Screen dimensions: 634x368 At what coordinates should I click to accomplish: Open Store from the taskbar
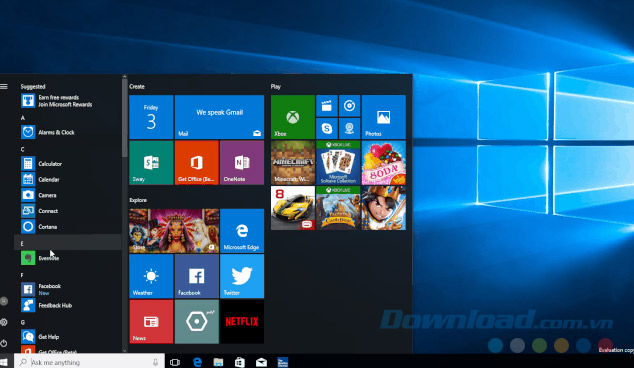[240, 362]
